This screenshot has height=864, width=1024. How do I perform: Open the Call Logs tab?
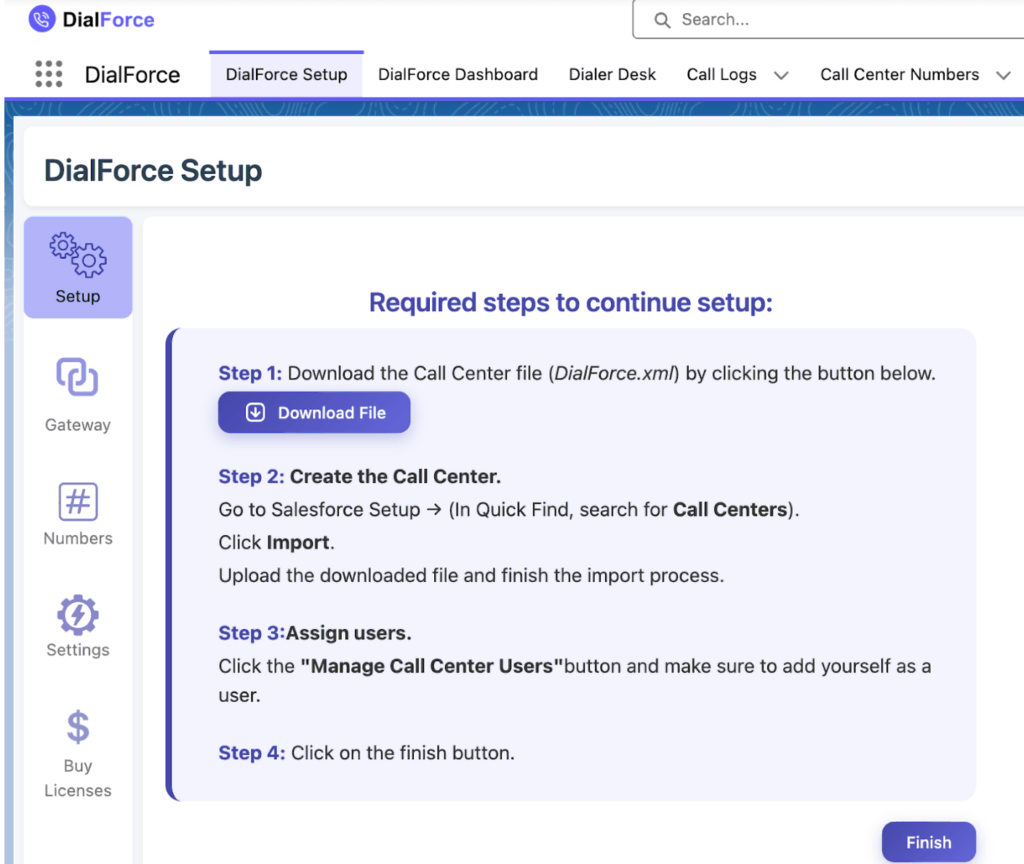[721, 75]
